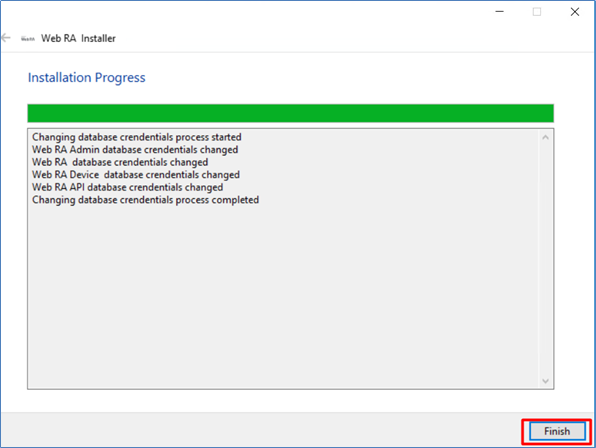Image resolution: width=596 pixels, height=448 pixels.
Task: Select the 'process started' log line
Action: [137, 137]
